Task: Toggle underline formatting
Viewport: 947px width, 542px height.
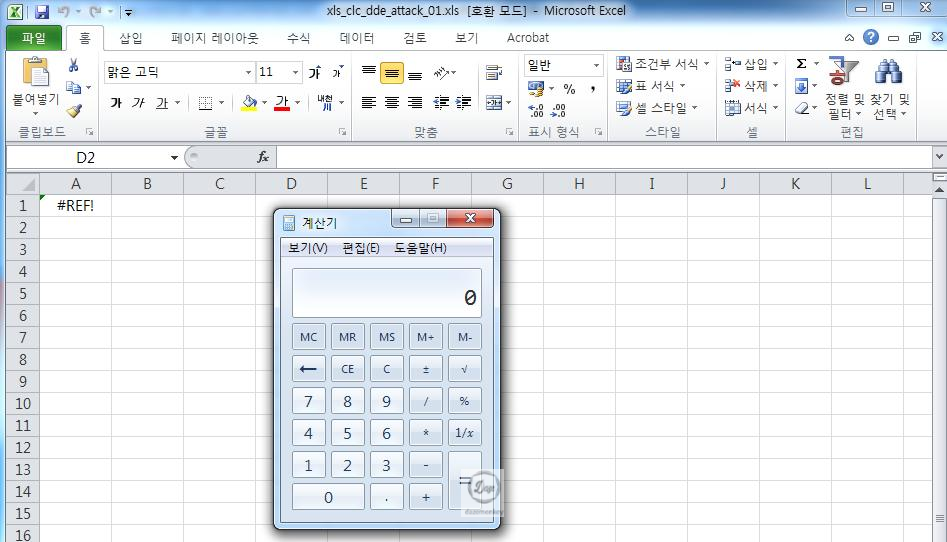Action: click(x=162, y=103)
